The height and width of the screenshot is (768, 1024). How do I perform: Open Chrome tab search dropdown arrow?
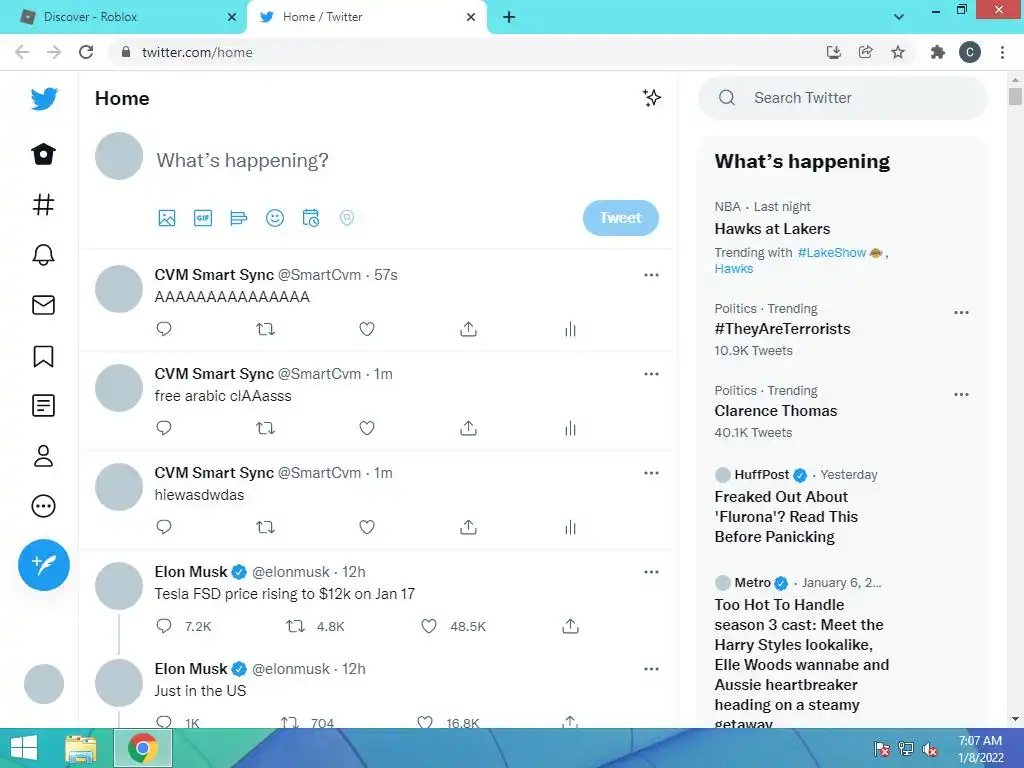[899, 17]
